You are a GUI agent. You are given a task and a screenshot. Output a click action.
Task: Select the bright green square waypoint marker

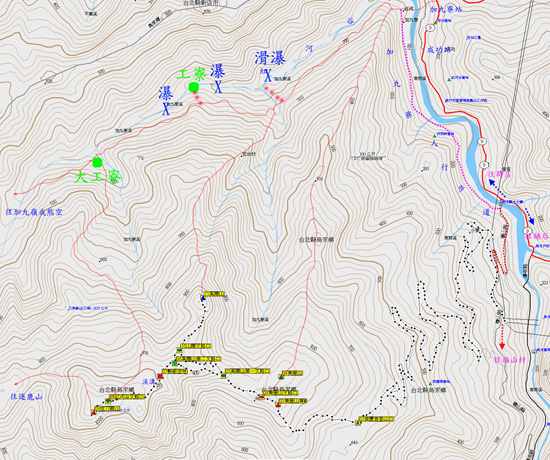pos(175,363)
